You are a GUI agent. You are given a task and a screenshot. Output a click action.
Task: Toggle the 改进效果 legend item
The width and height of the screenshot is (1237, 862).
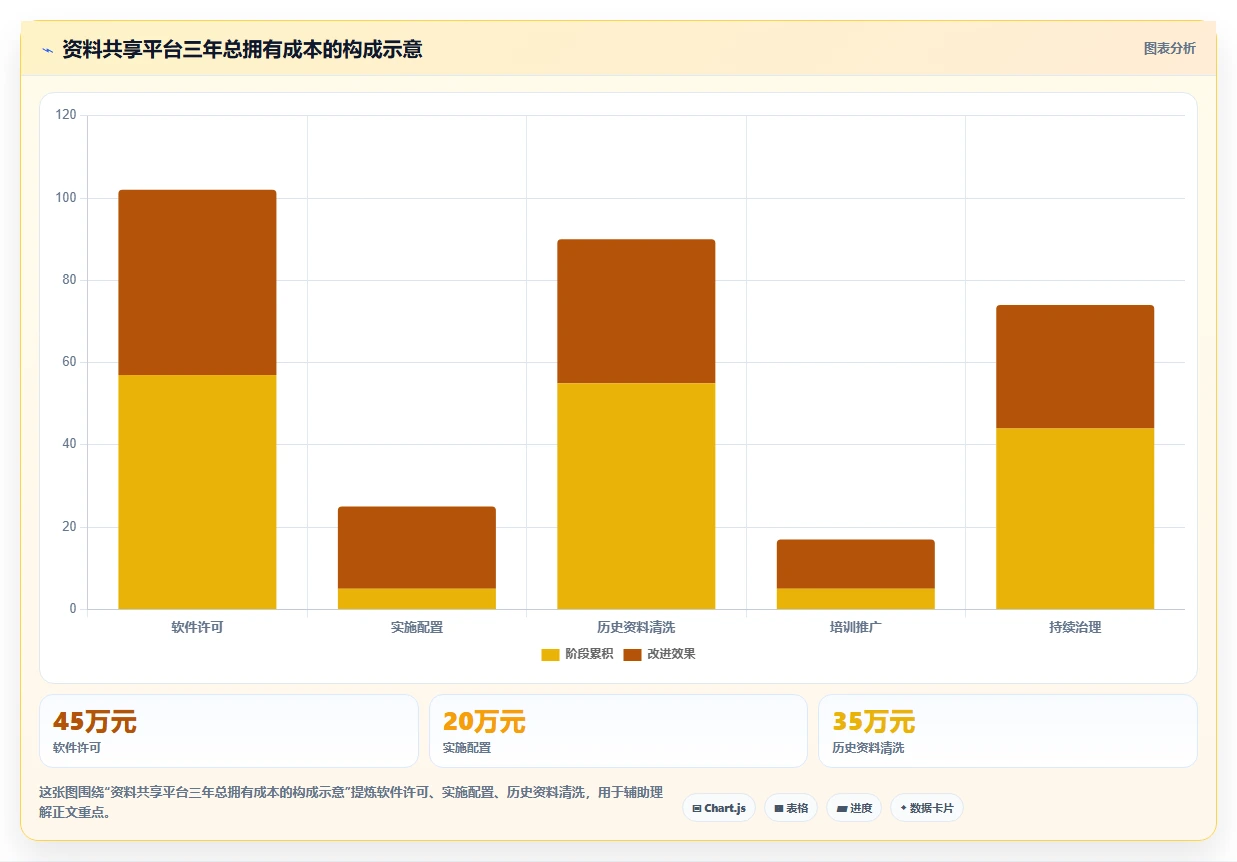coord(659,654)
